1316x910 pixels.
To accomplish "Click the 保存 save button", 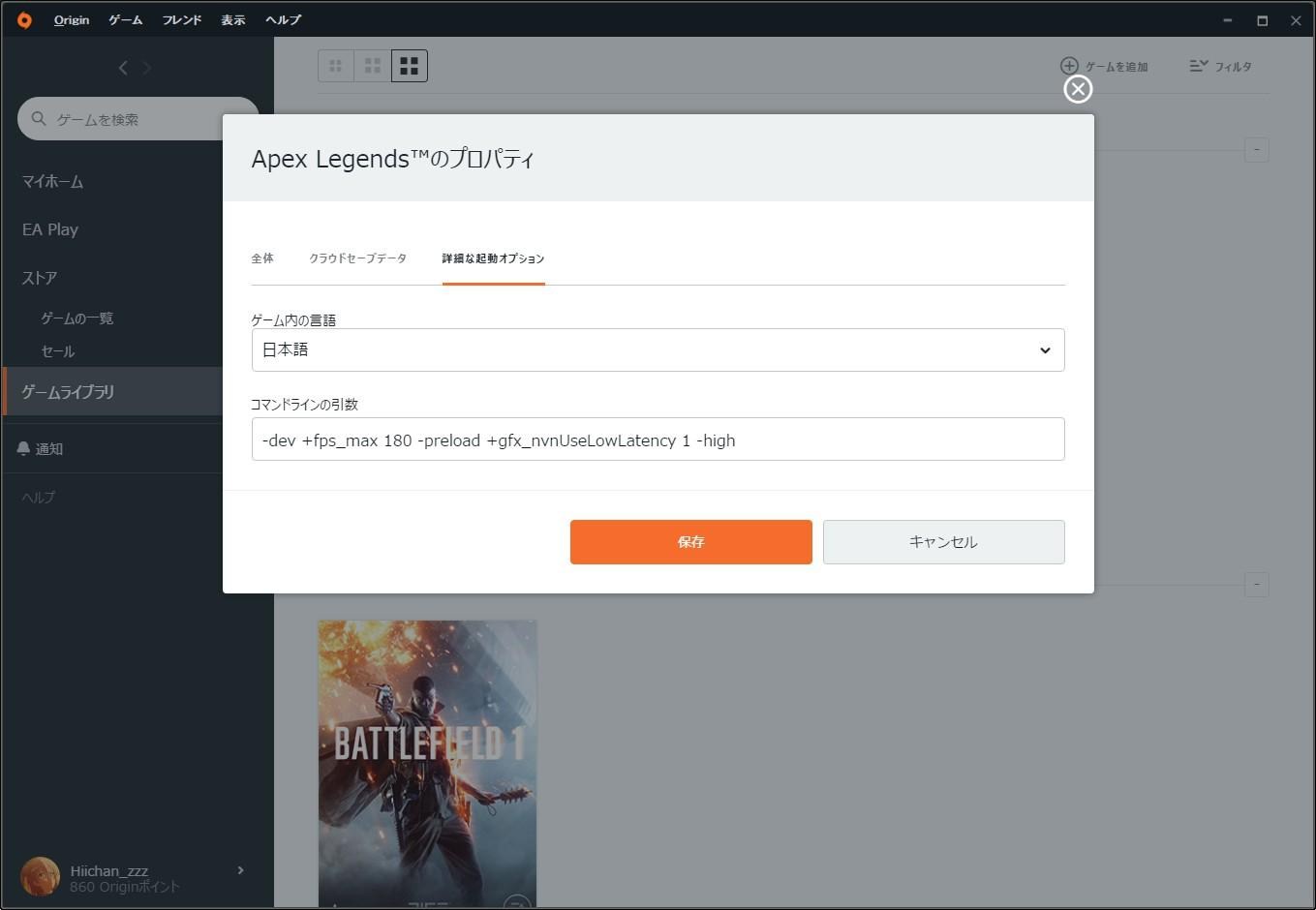I will pos(690,542).
